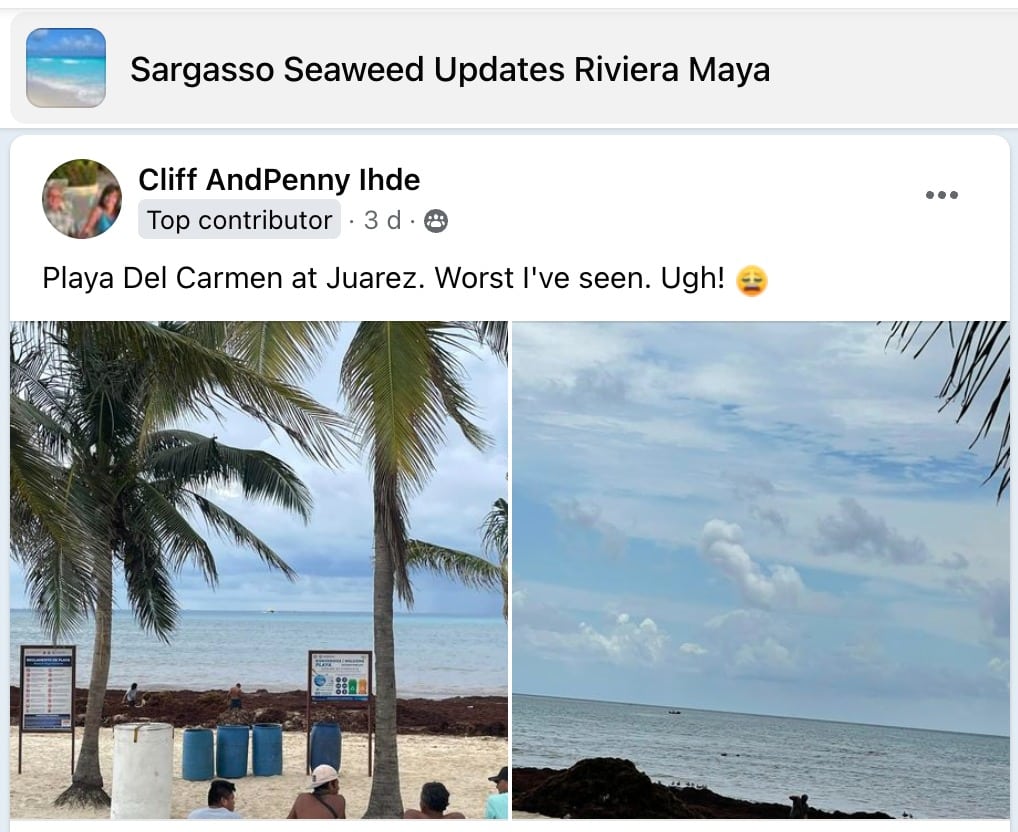
Task: Open the Sargasso Seaweed group thumbnail icon
Action: point(66,67)
